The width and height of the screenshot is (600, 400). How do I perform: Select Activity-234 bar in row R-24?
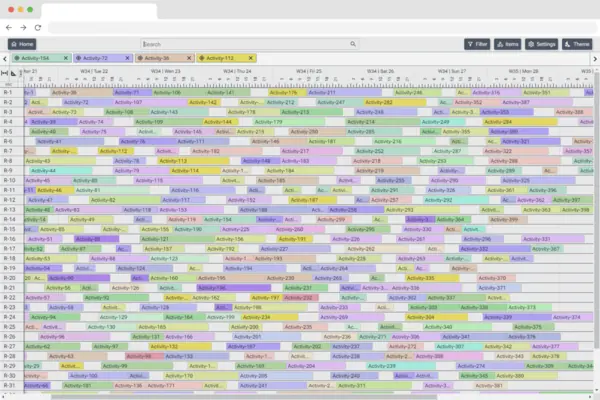click(269, 317)
